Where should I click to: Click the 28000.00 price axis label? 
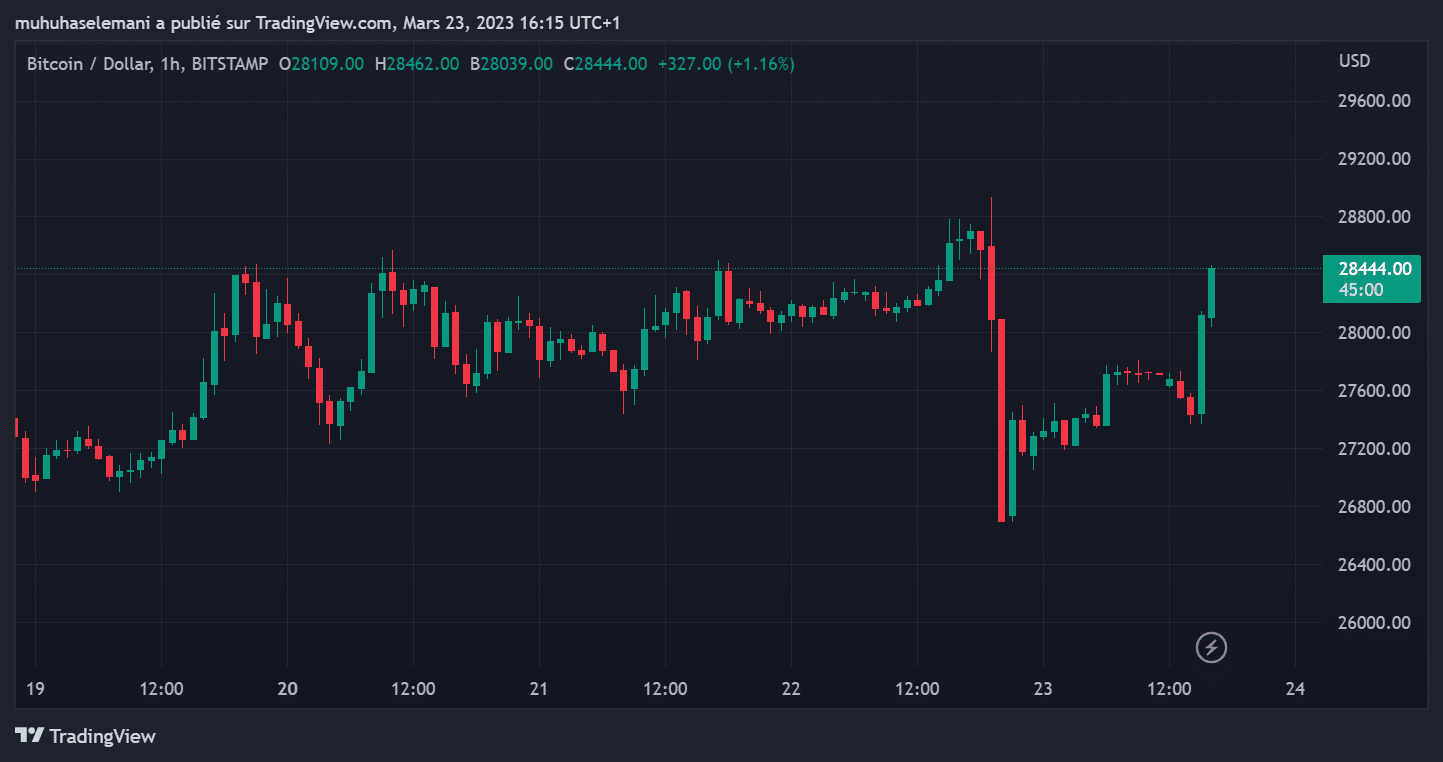coord(1375,332)
